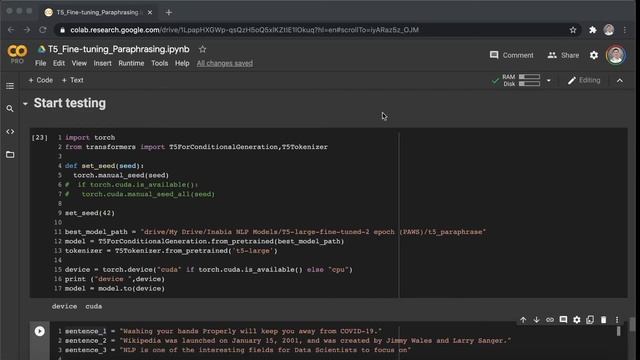Mirror cell in tab icon

590,320
